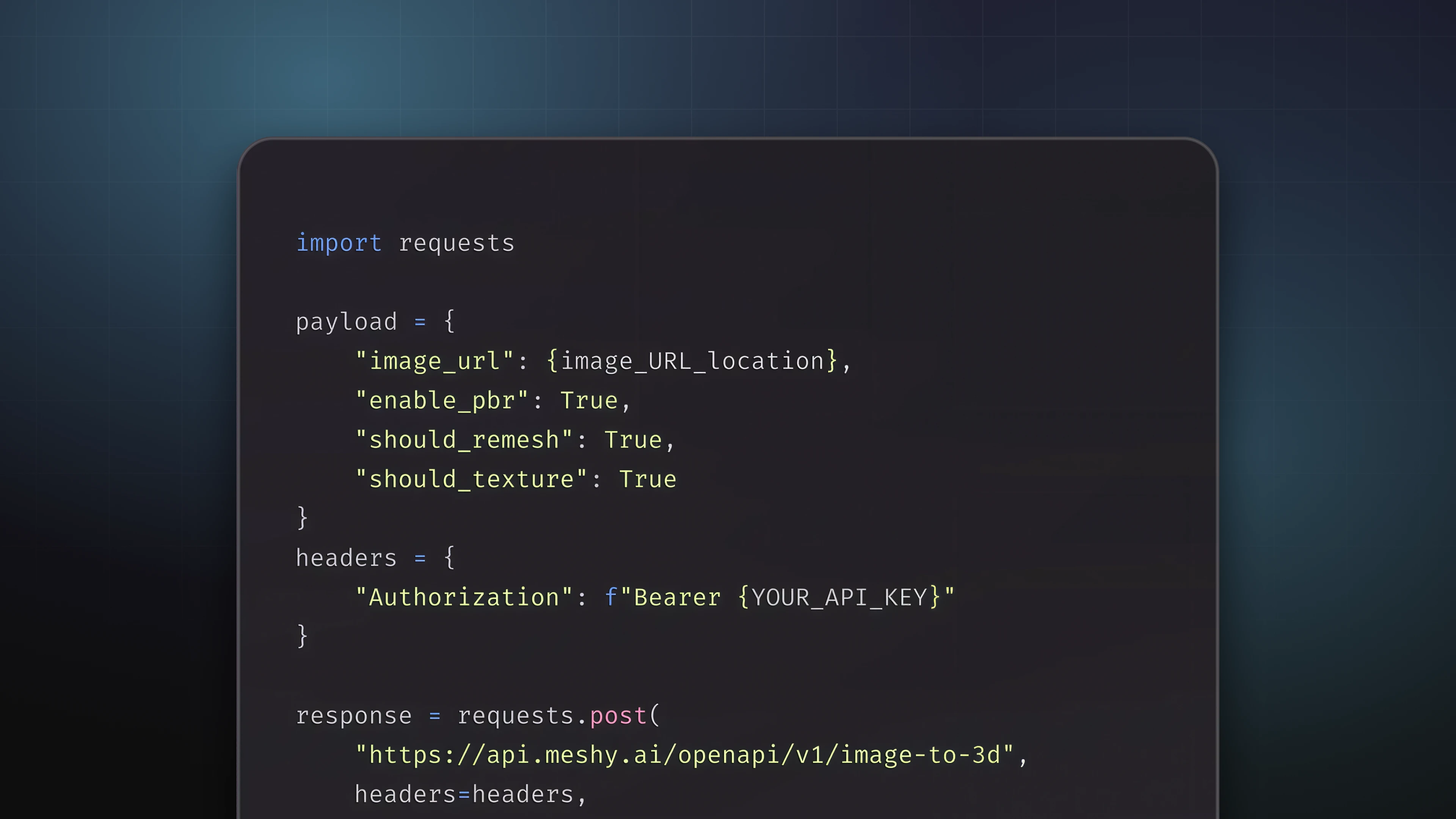Click the 'Bearer' word in the f-string

(677, 598)
